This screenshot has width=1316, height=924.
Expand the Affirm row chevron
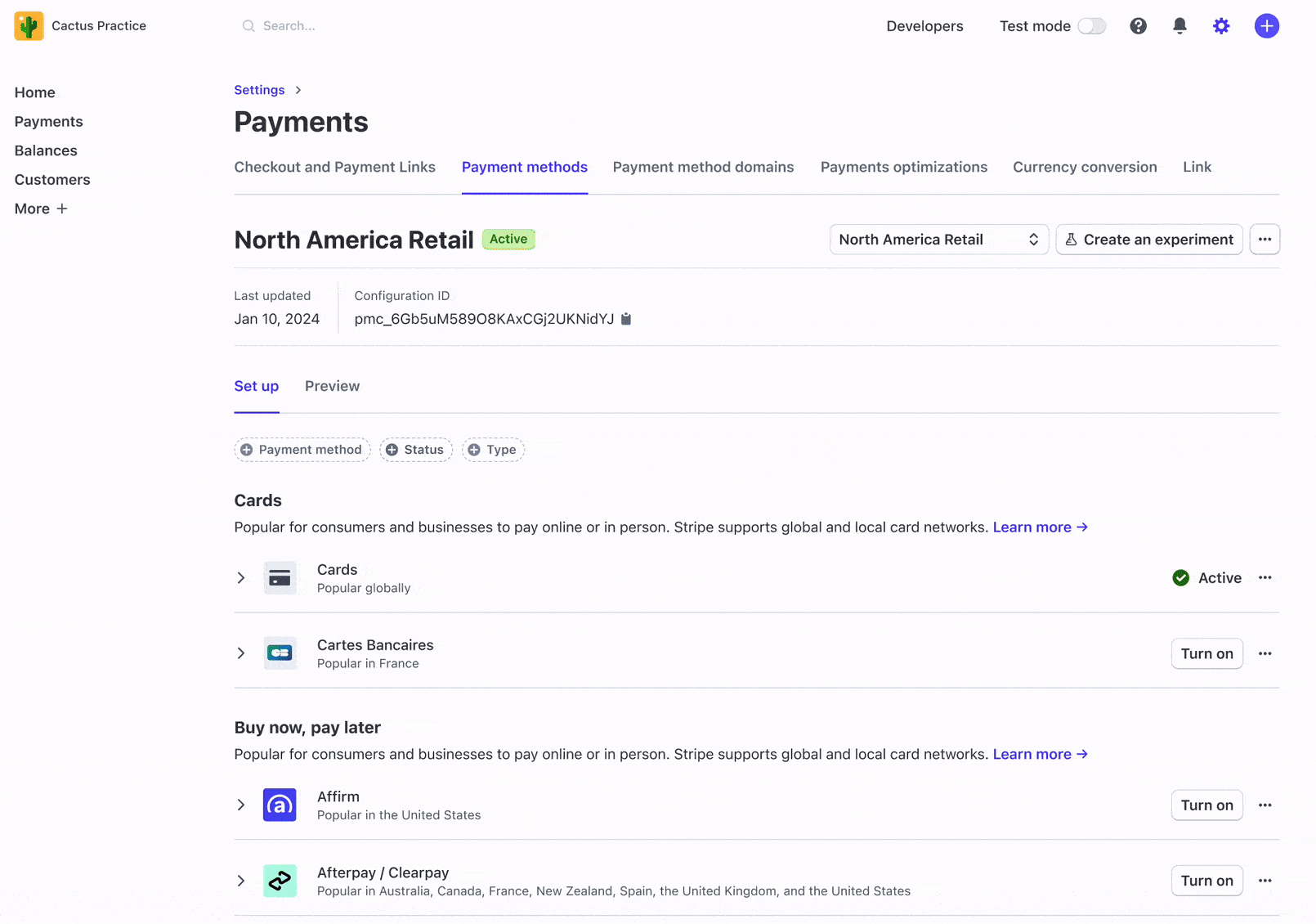click(x=241, y=805)
